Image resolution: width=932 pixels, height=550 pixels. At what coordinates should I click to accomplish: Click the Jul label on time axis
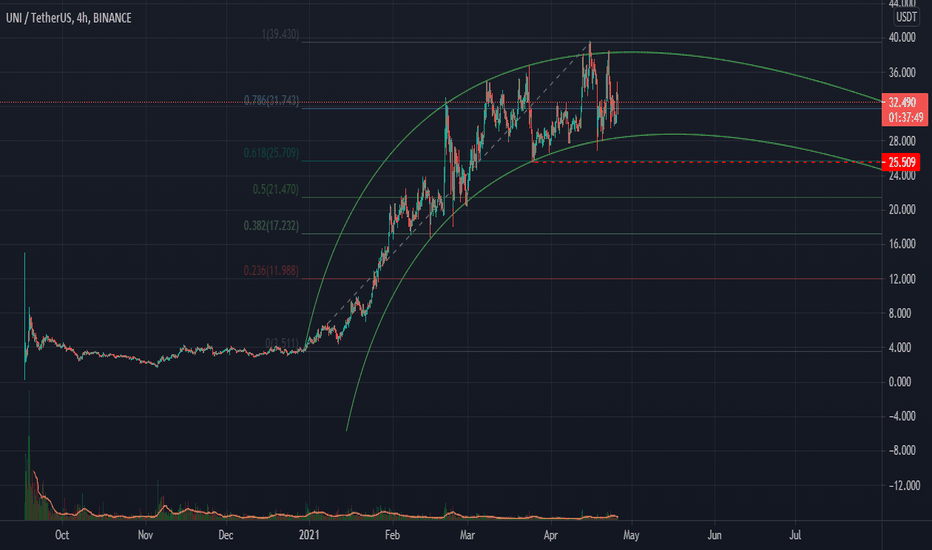pyautogui.click(x=795, y=535)
